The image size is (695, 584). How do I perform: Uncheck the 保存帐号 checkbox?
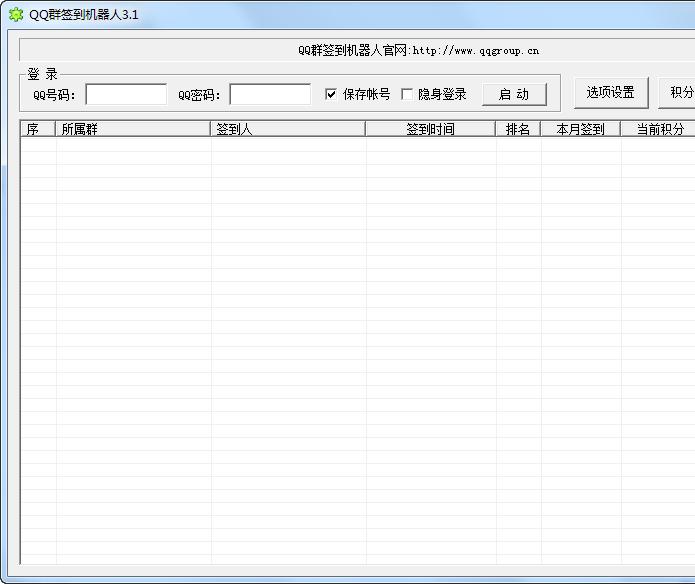[x=331, y=94]
